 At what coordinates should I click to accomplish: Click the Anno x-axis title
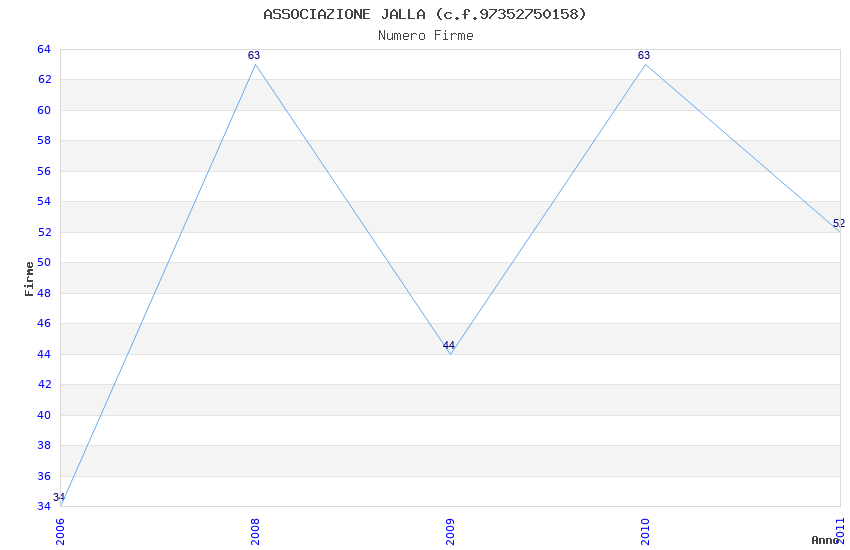coord(825,540)
